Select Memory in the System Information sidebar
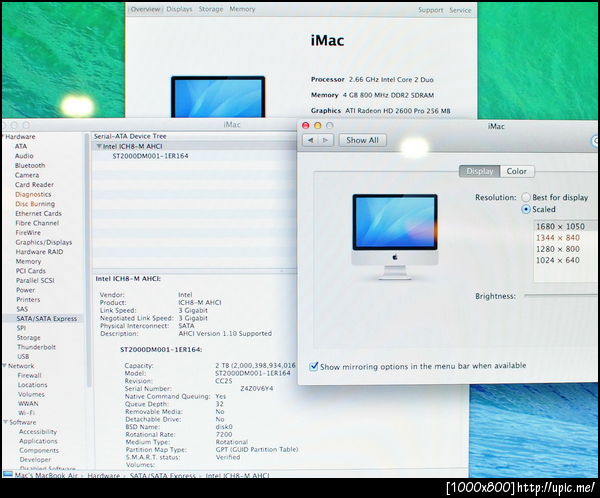The height and width of the screenshot is (498, 600). click(x=28, y=261)
